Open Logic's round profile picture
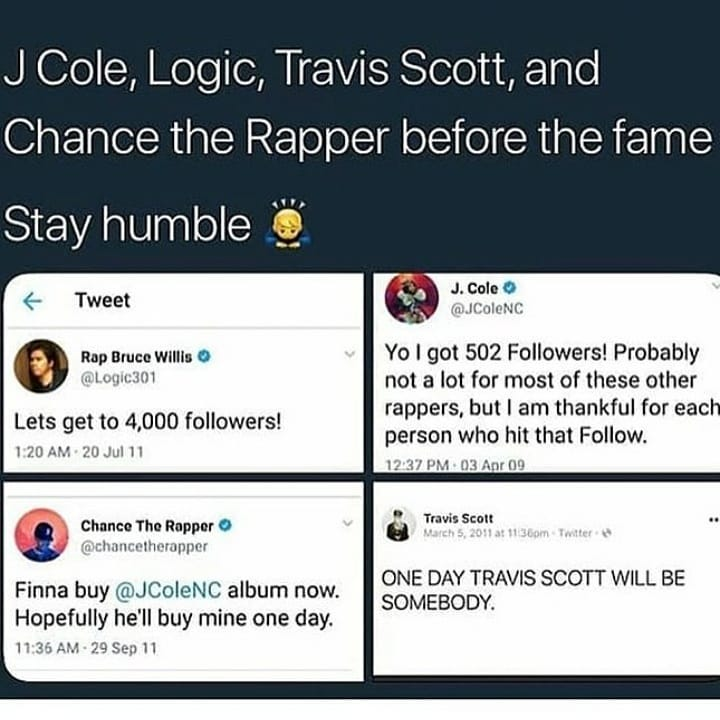This screenshot has height=720, width=720. point(41,366)
